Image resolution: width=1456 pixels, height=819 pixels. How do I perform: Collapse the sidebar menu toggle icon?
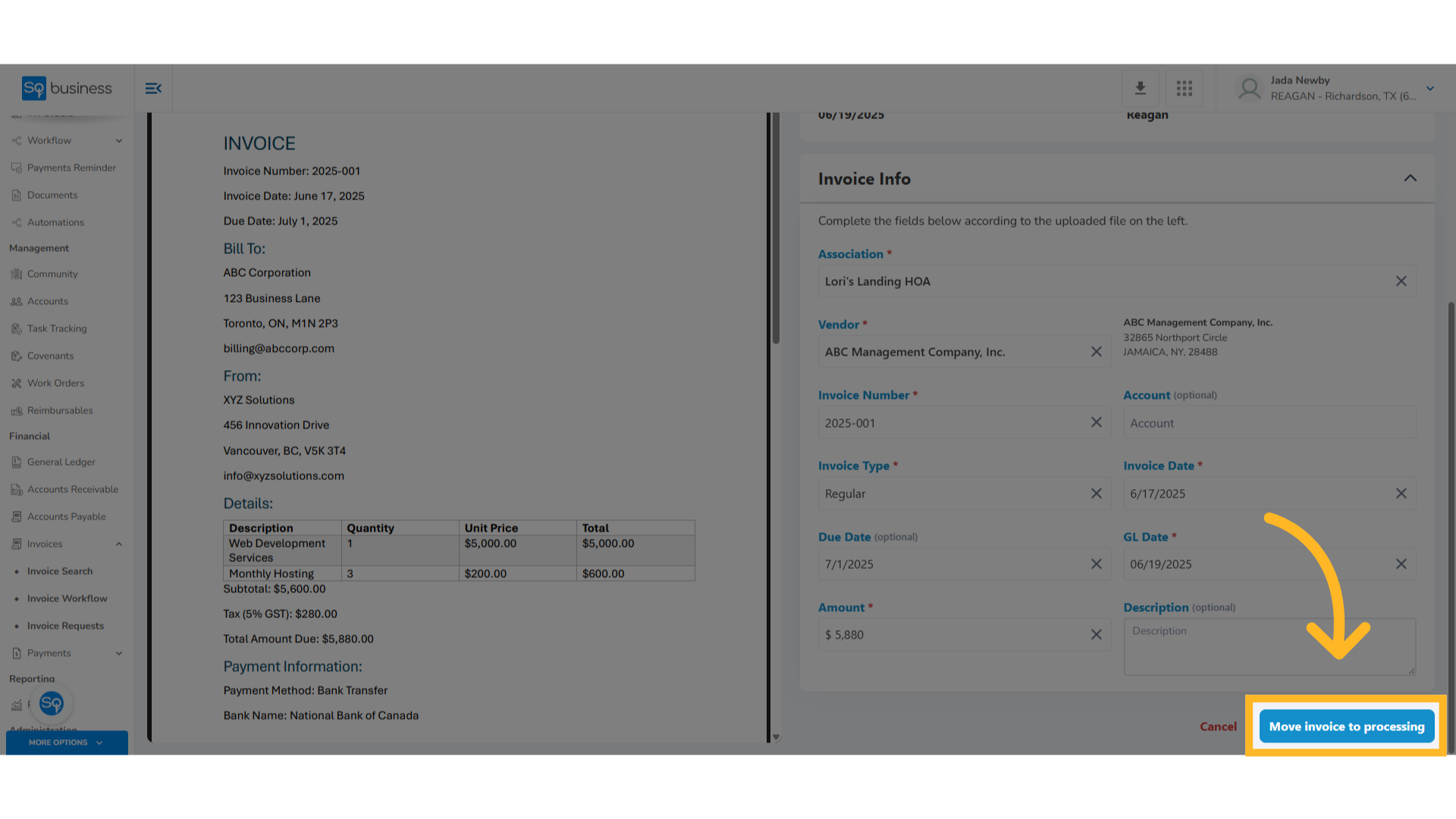(153, 89)
